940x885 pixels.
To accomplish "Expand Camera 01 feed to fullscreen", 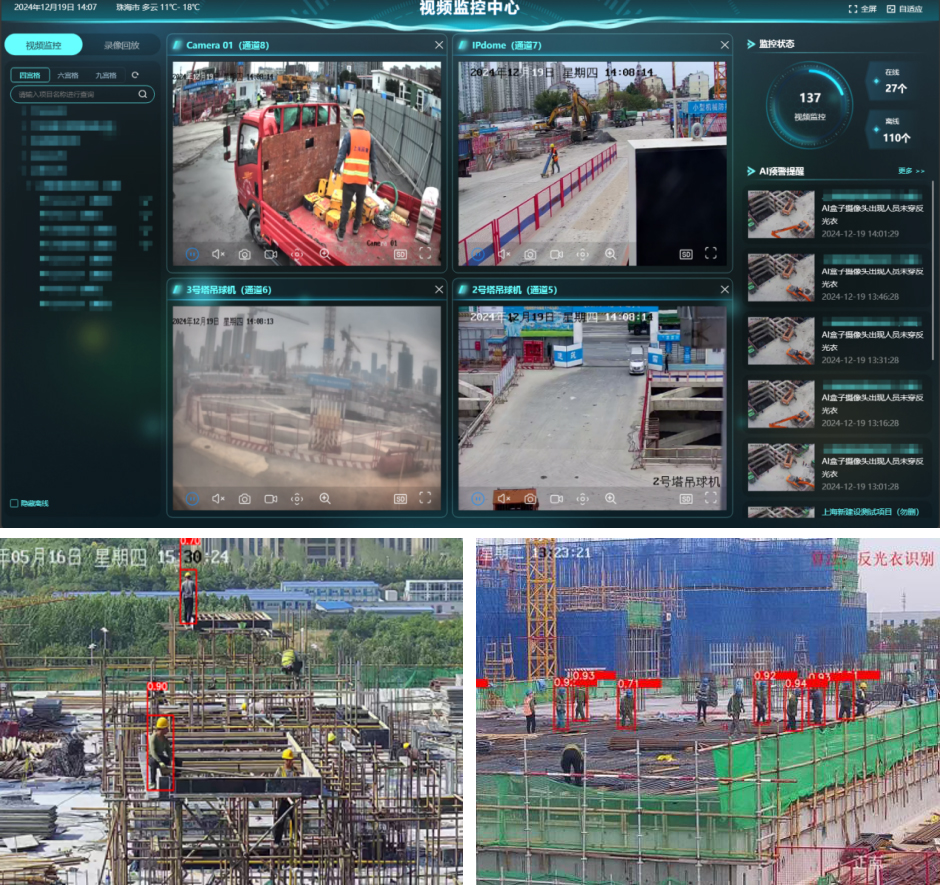I will tap(425, 255).
